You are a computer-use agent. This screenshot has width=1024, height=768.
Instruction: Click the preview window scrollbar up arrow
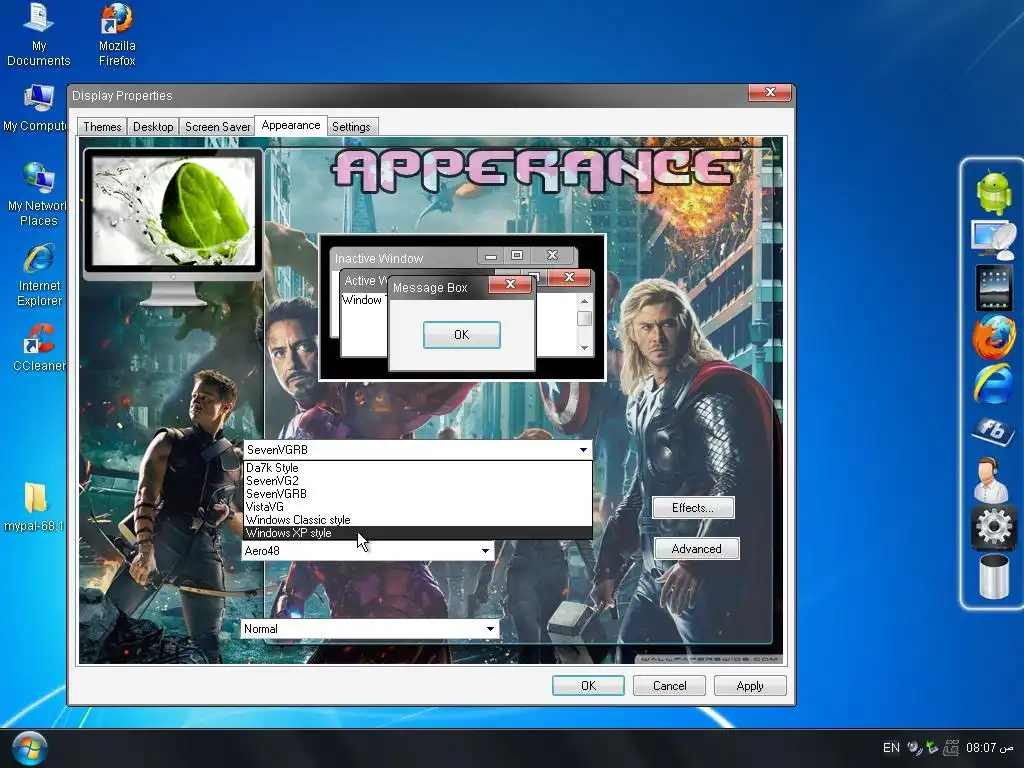coord(584,301)
